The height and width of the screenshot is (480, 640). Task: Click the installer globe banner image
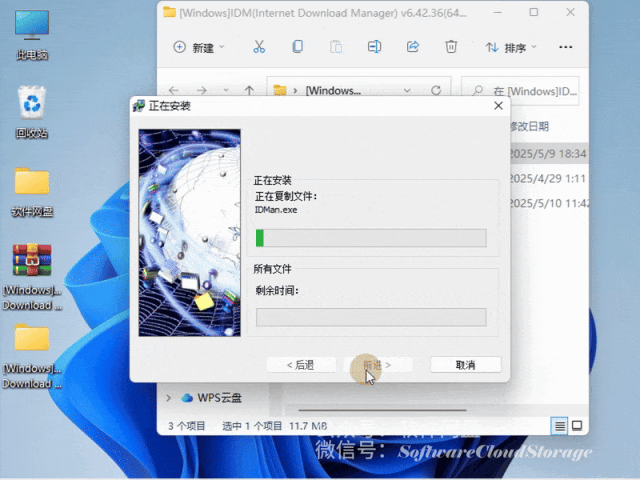tap(189, 233)
